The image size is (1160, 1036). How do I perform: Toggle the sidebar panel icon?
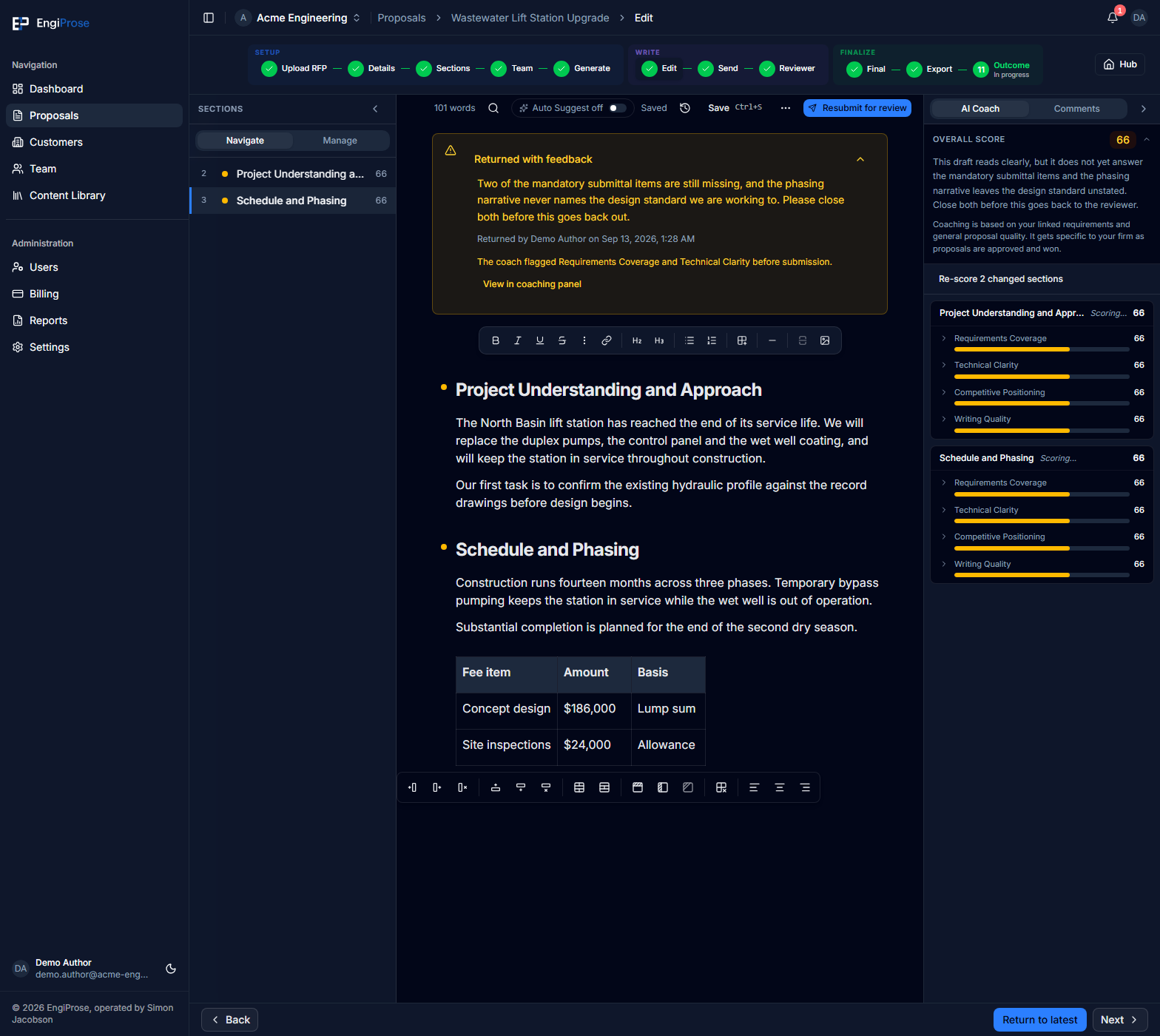coord(209,18)
